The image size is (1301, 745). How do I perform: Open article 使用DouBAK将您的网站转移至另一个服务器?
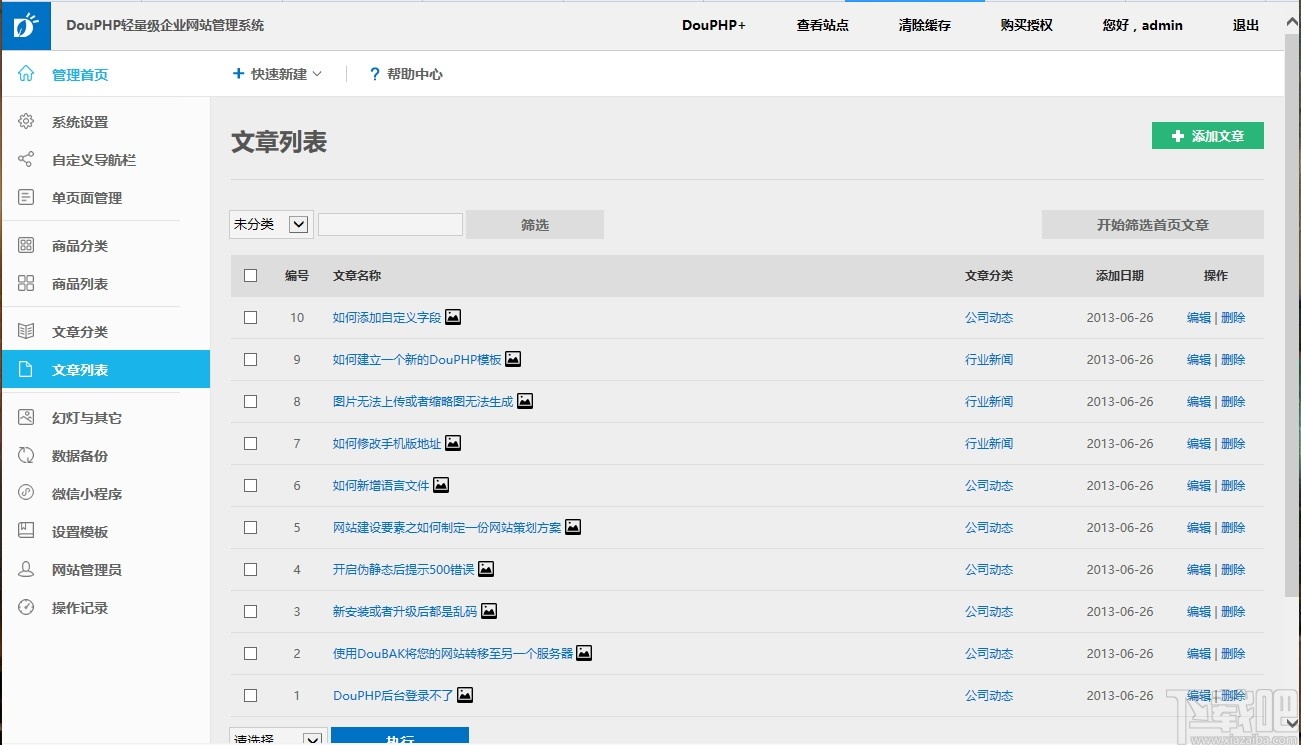point(453,653)
